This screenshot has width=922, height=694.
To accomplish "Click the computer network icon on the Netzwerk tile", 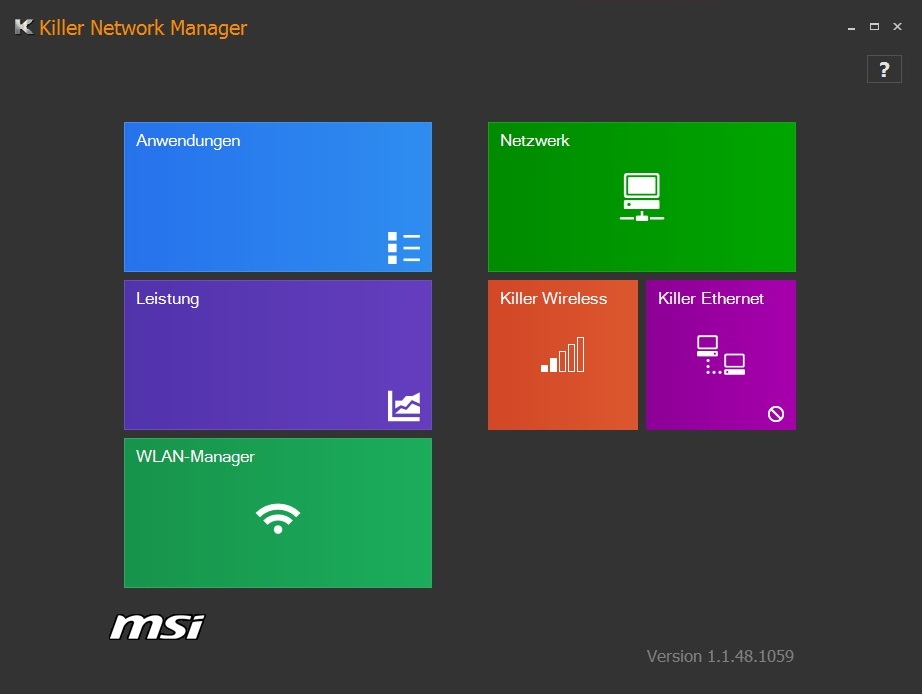I will (641, 194).
